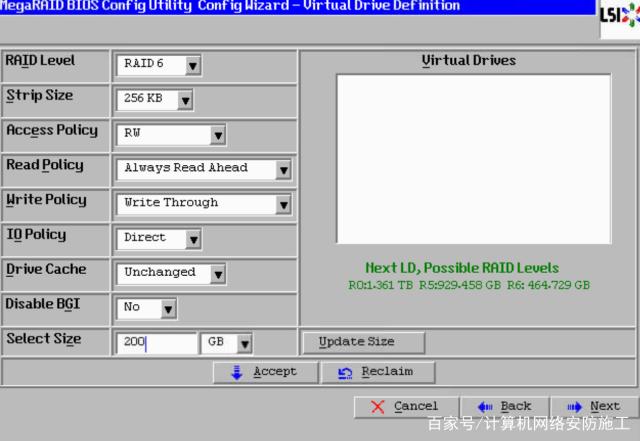Viewport: 640px width, 441px height.
Task: Open the IO Policy dropdown
Action: coord(159,239)
